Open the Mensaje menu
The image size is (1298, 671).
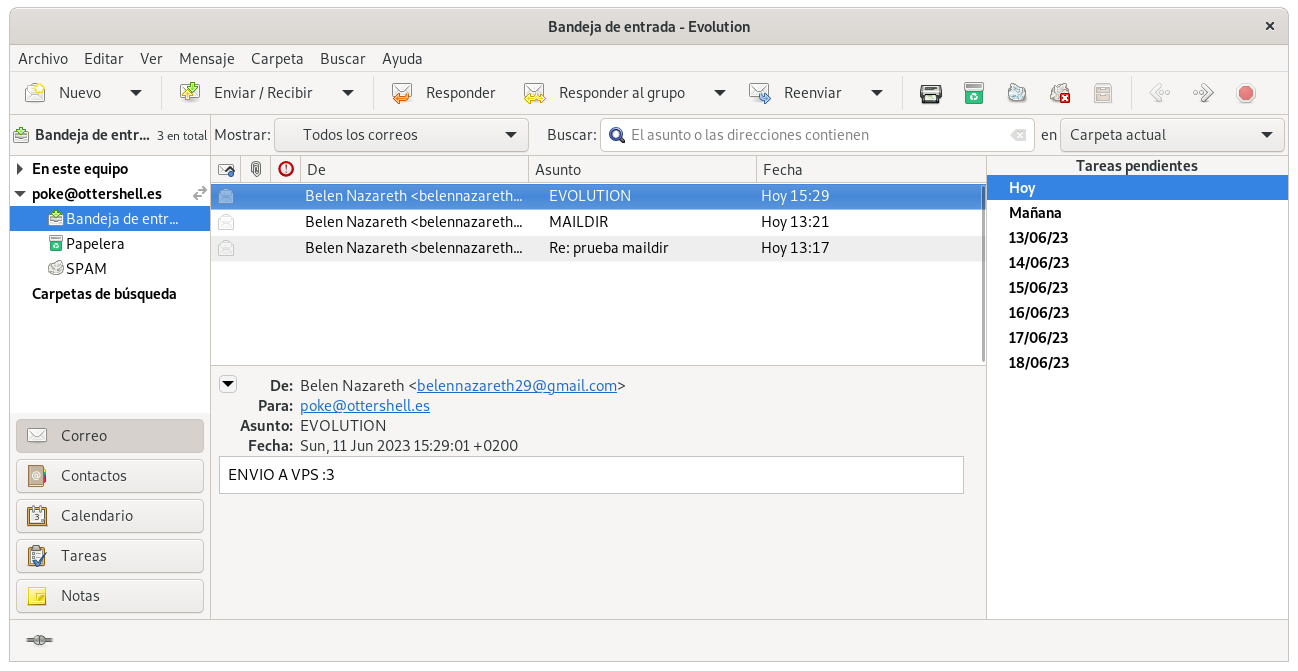(x=206, y=59)
